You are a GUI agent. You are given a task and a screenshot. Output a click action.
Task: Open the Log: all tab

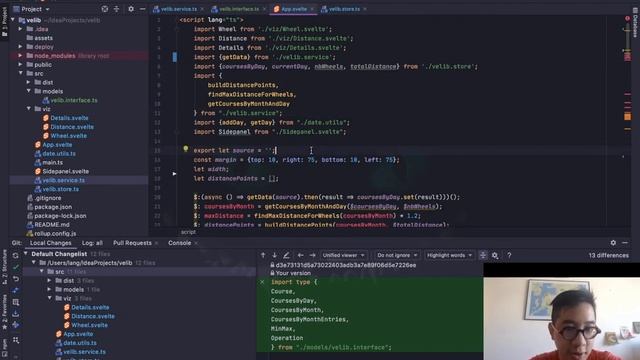pos(92,243)
